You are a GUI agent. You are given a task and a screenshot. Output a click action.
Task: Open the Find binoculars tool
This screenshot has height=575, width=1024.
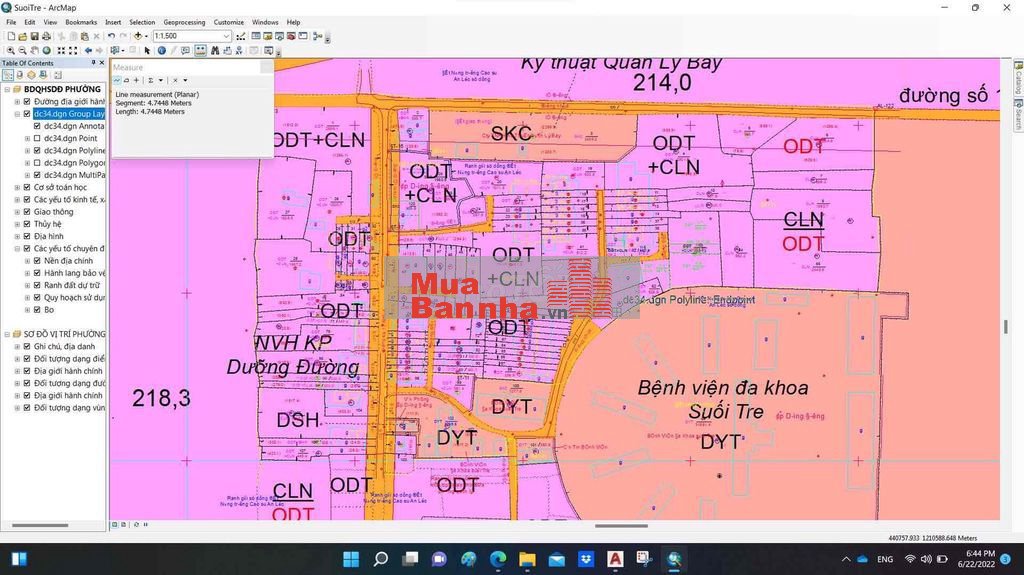tap(215, 50)
